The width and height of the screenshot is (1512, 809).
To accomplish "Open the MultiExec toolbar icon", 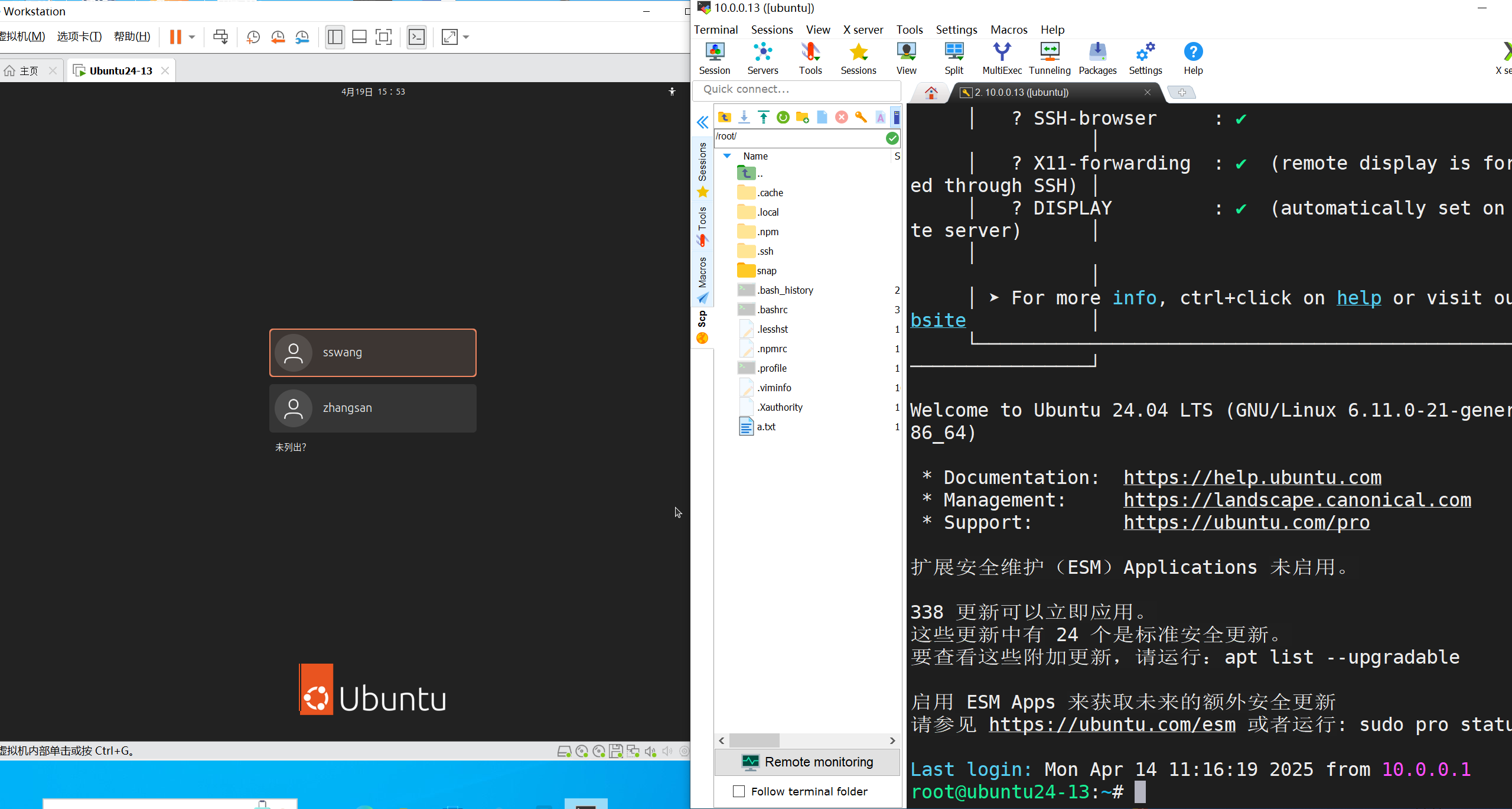I will point(1002,59).
